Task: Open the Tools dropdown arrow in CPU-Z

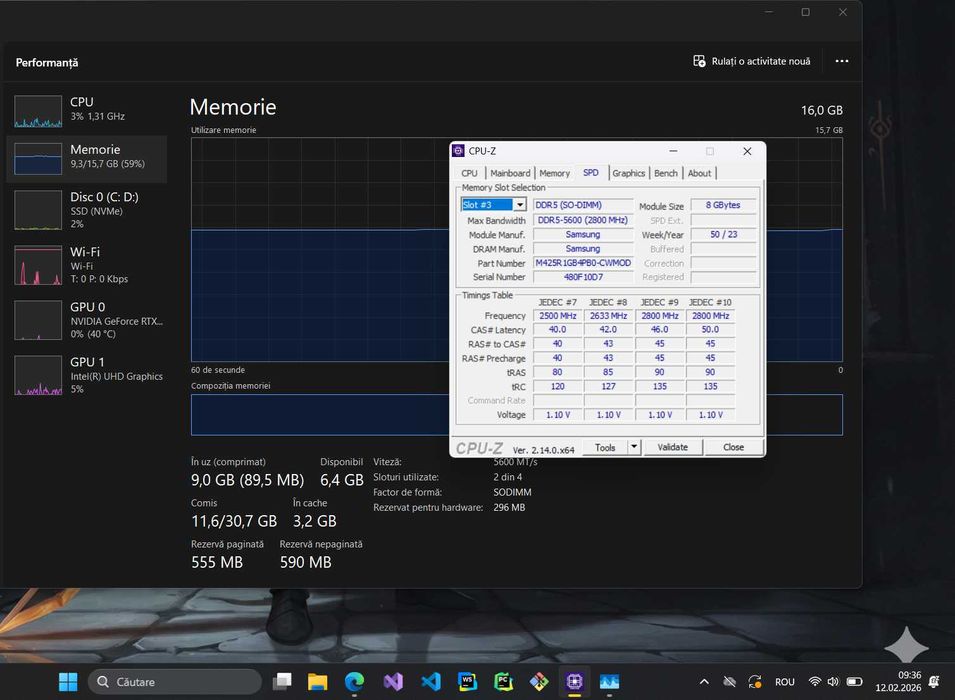Action: (633, 447)
